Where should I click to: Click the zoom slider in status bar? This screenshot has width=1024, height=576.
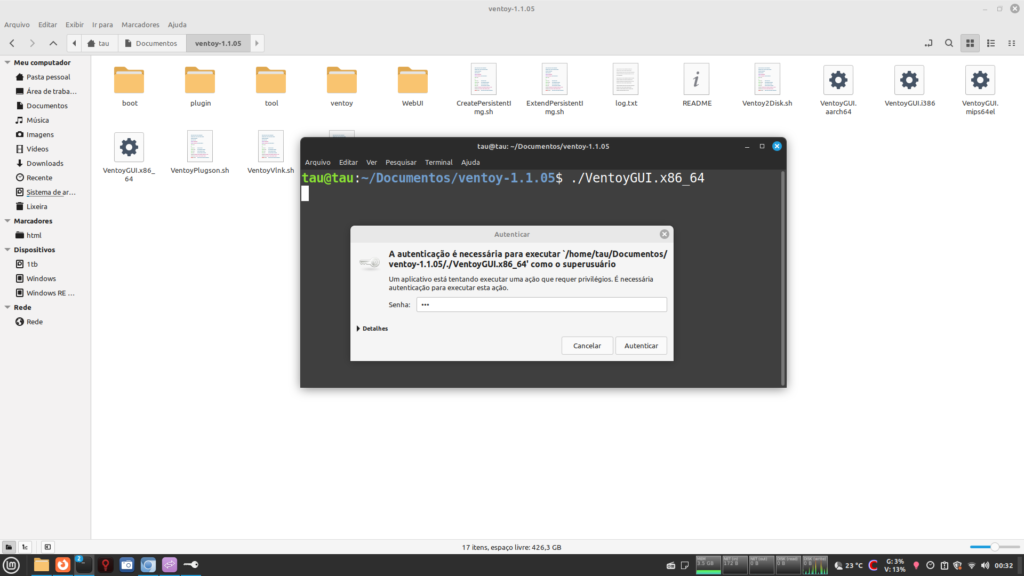[x=994, y=547]
